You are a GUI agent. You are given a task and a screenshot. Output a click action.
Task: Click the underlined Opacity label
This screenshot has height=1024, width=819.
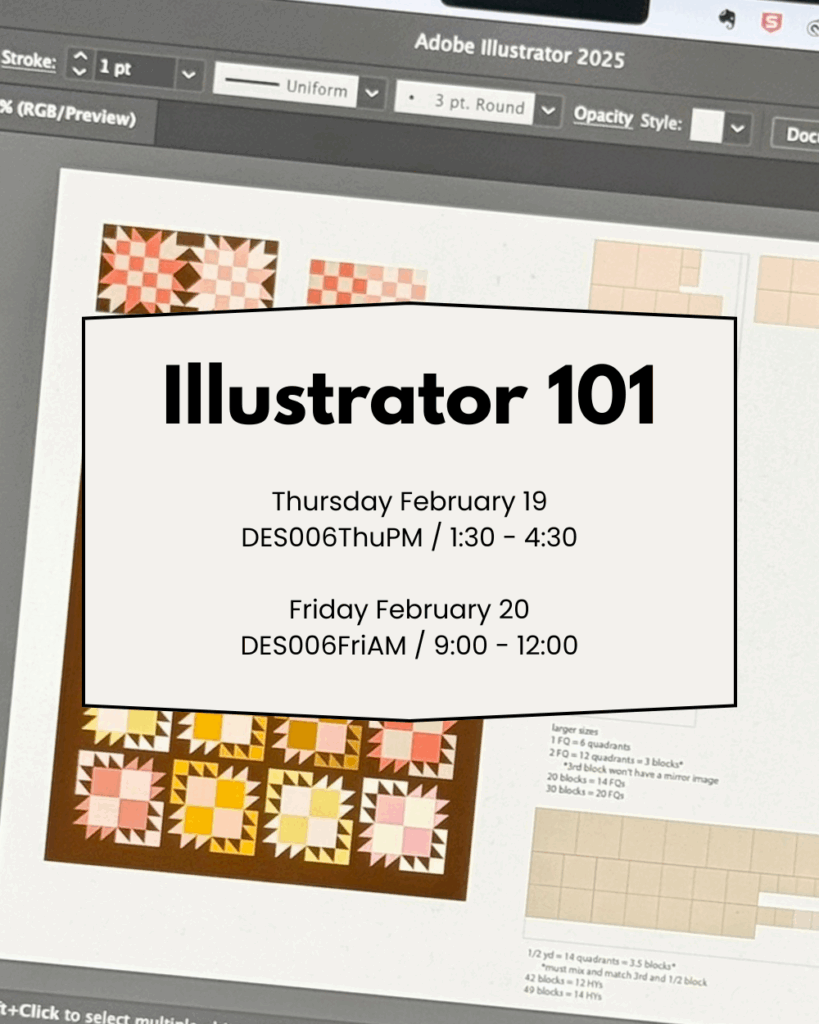tap(602, 116)
